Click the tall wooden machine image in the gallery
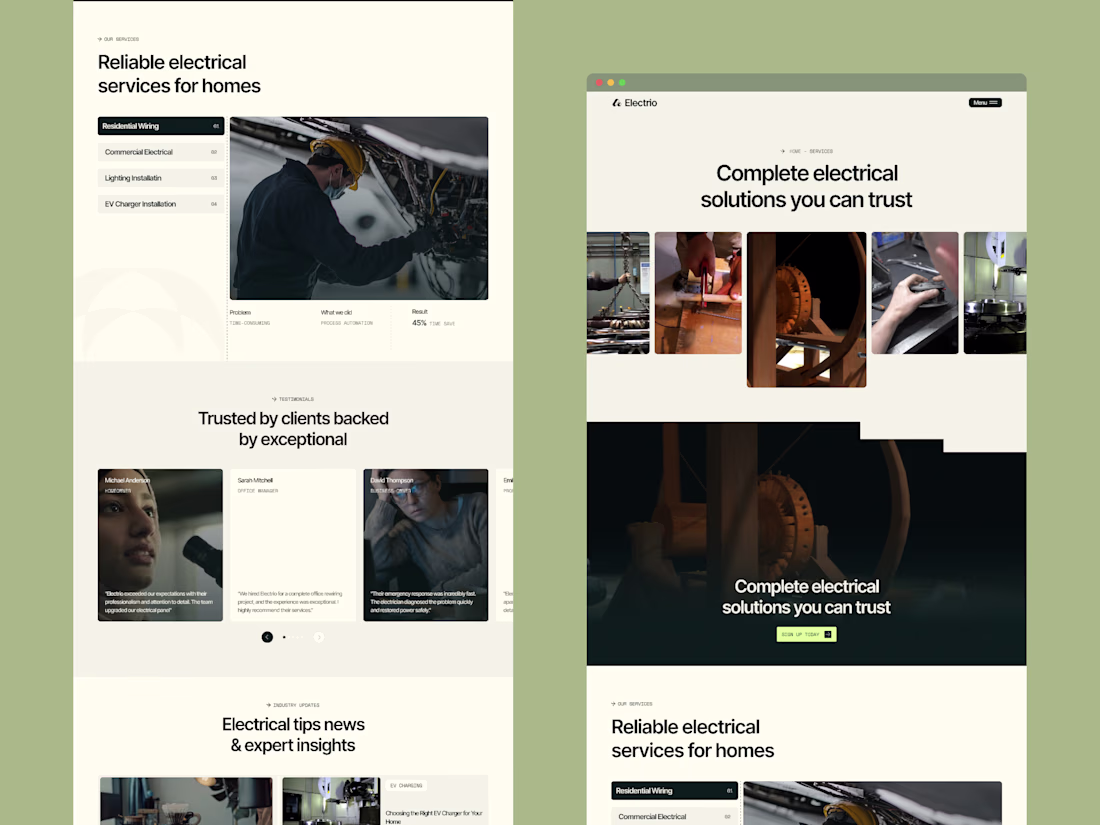Viewport: 1100px width, 825px height. pyautogui.click(x=806, y=309)
